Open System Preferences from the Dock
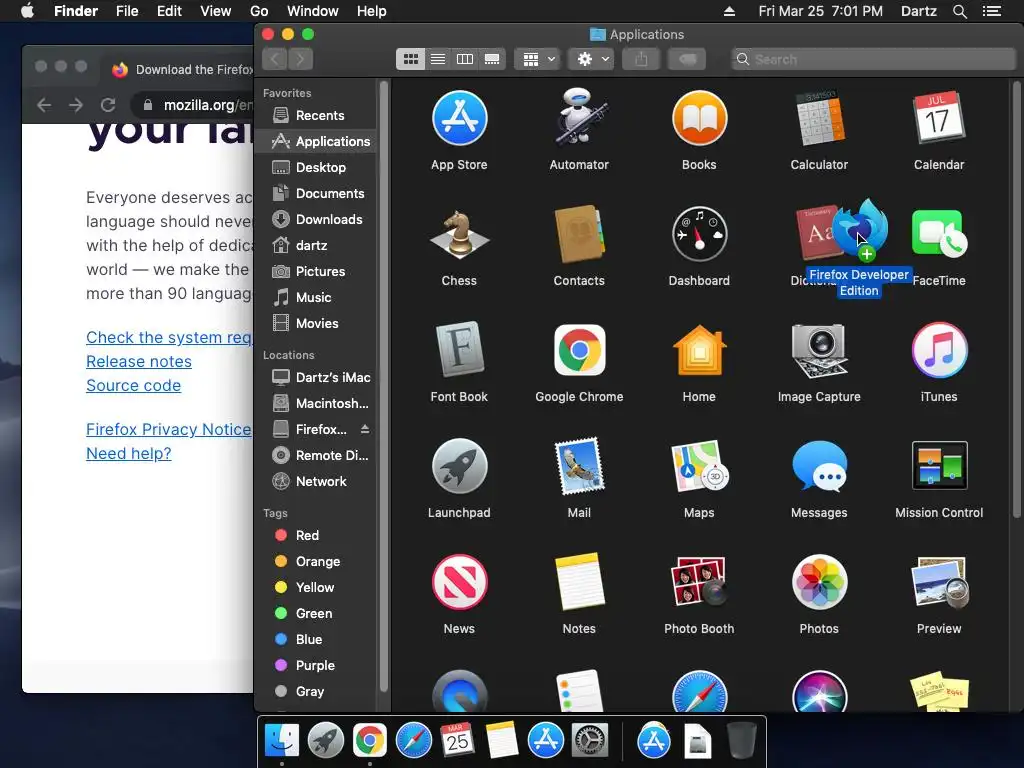Screen dimensions: 1024x768 click(x=590, y=741)
